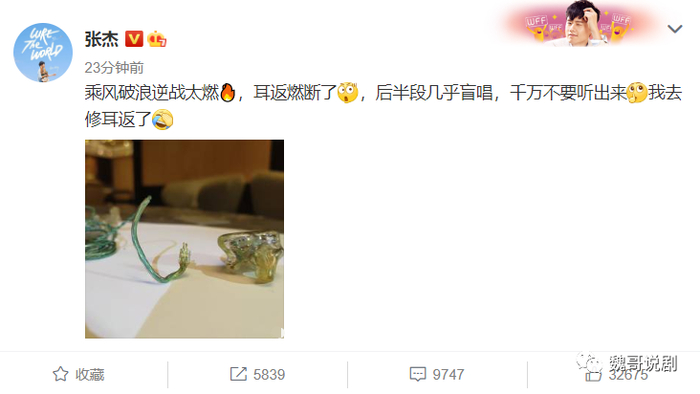
Task: Open the broken earphone photo thumbnail
Action: pos(184,239)
